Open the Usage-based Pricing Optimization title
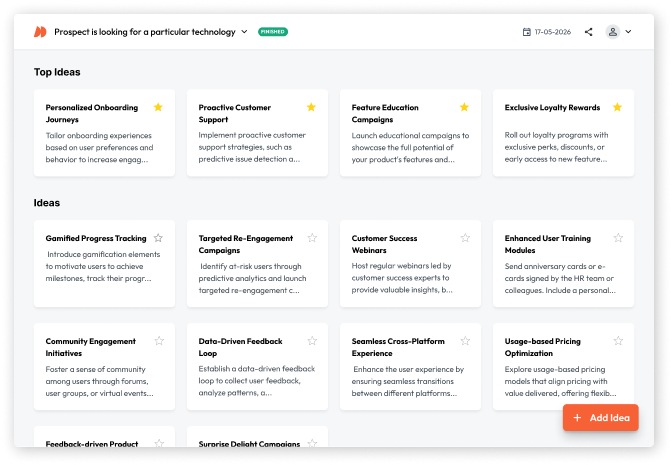This screenshot has width=672, height=465. pyautogui.click(x=542, y=347)
